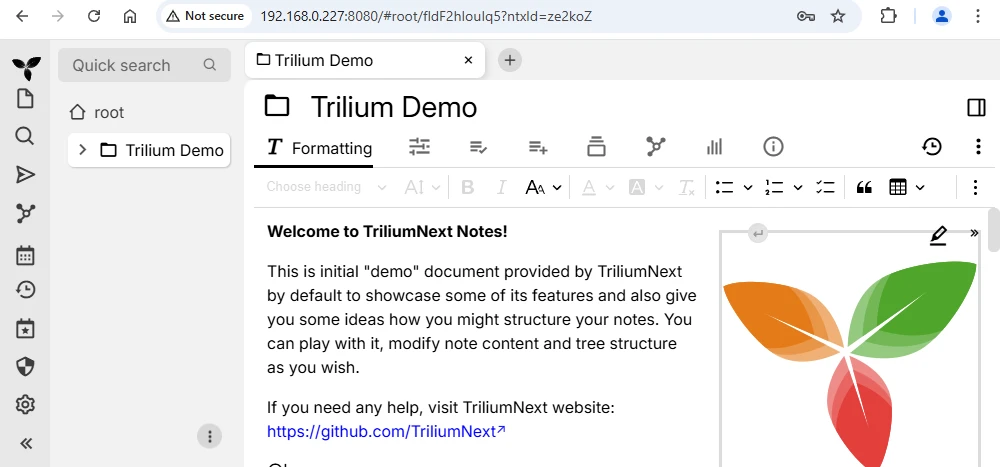Click the browser home button
The height and width of the screenshot is (467, 1000).
pos(130,17)
